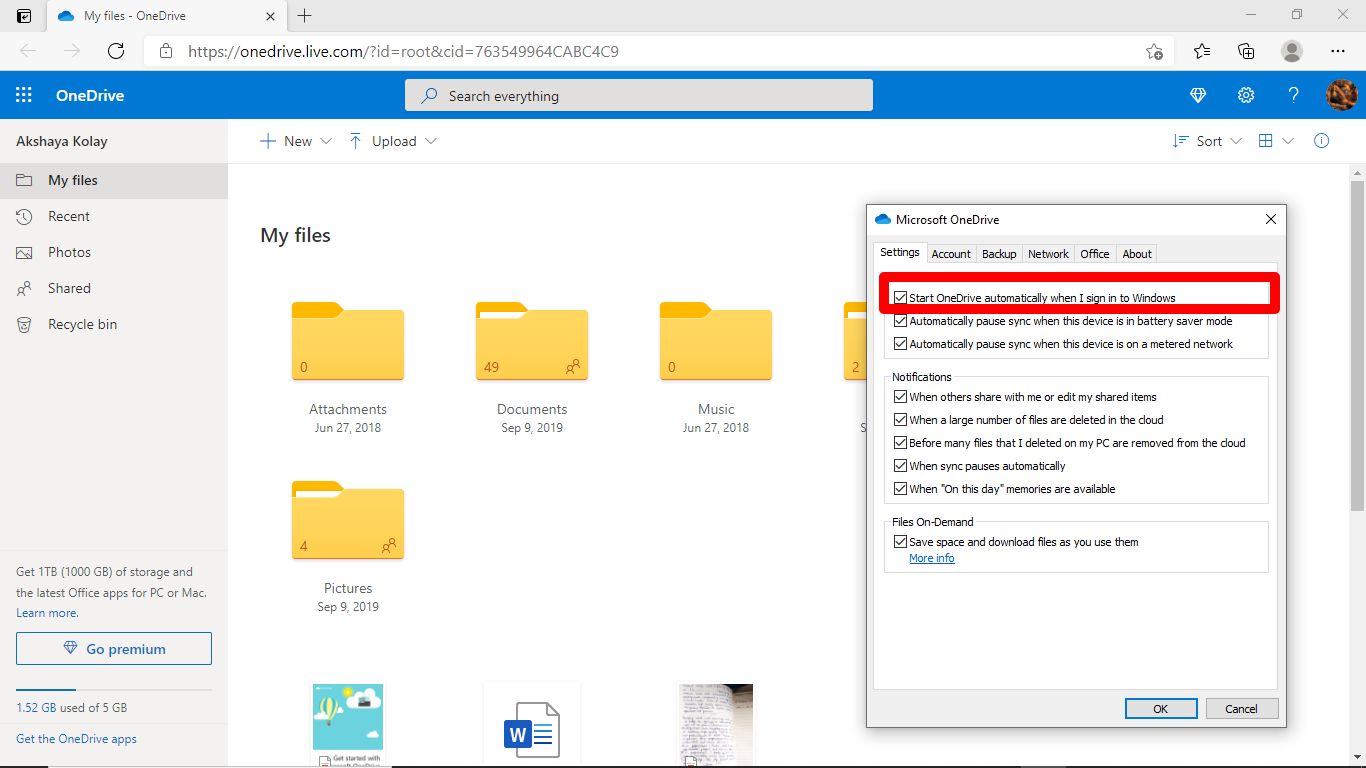Viewport: 1366px width, 768px height.
Task: Go to OneDrive home logo text
Action: tap(90, 96)
